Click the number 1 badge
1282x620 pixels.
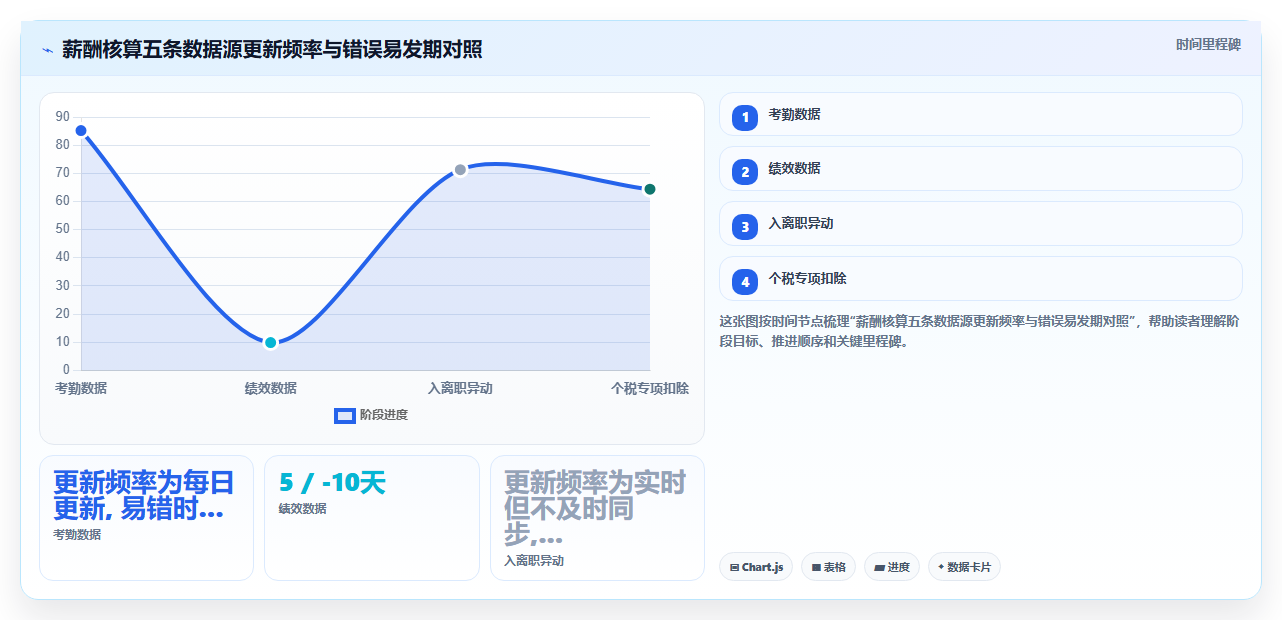[745, 118]
